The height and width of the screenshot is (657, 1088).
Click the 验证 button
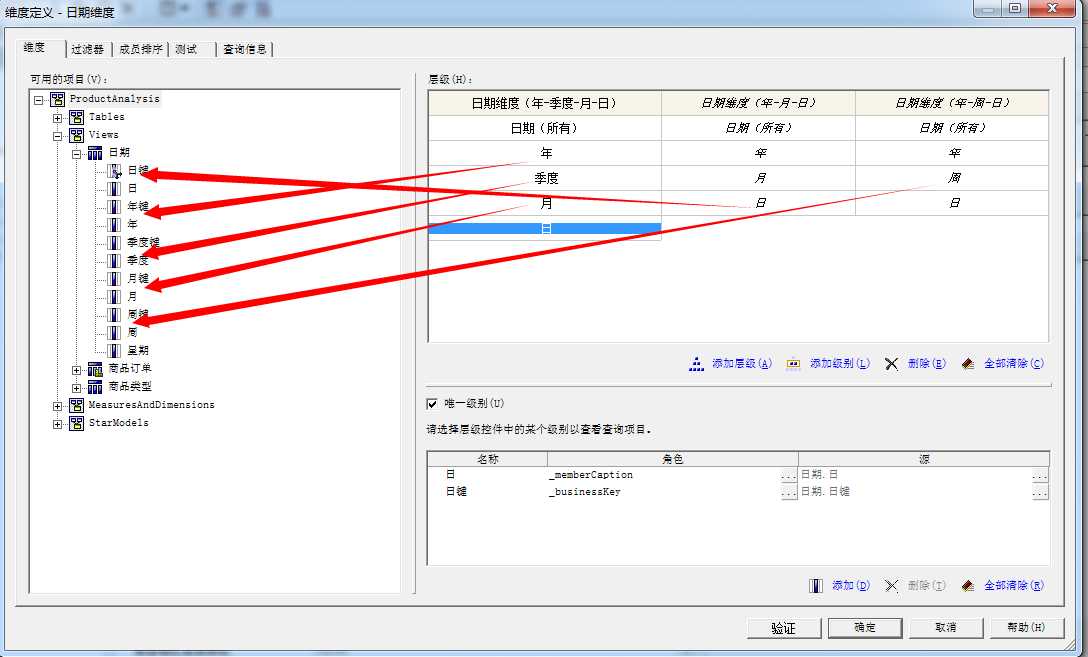click(x=783, y=628)
